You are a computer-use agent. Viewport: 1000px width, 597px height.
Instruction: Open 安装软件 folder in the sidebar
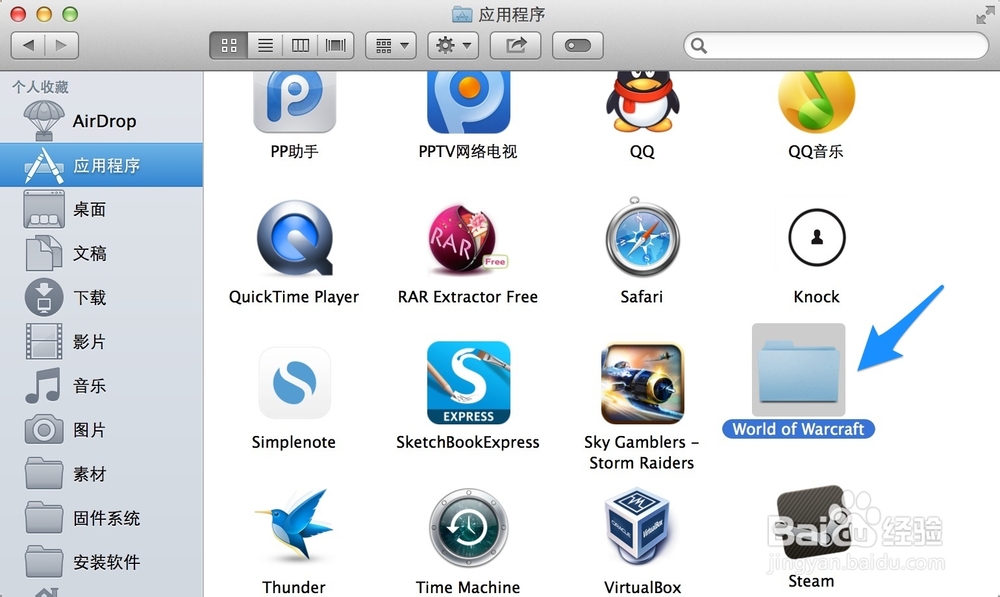coord(101,562)
